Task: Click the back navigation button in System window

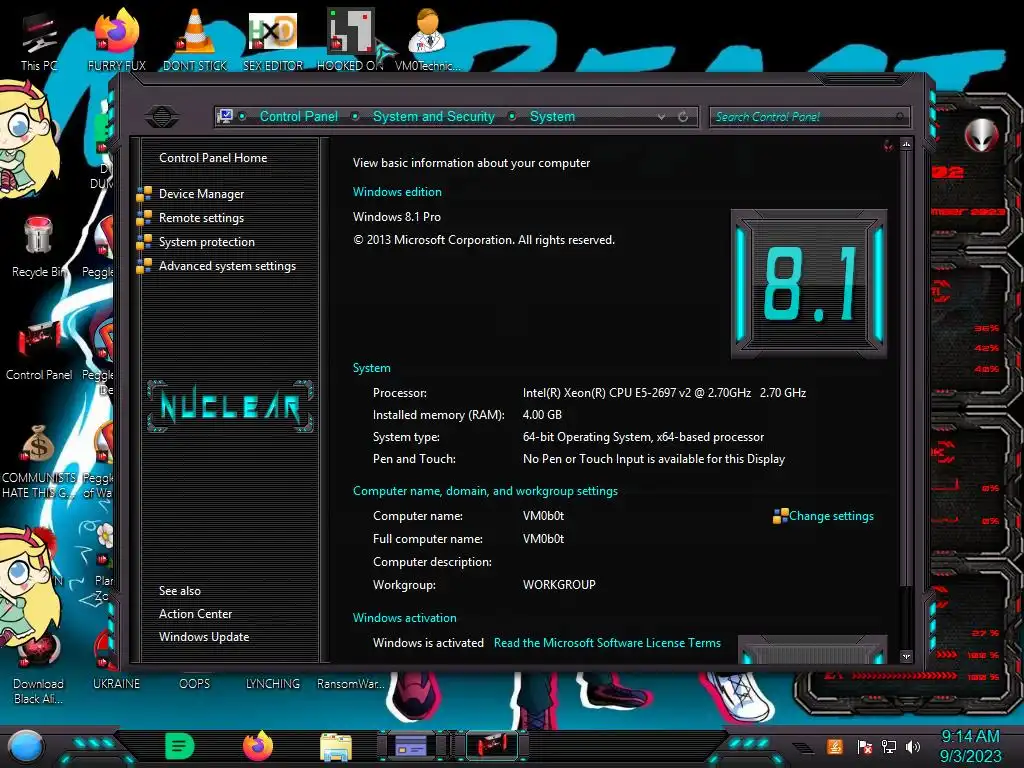Action: [x=162, y=116]
